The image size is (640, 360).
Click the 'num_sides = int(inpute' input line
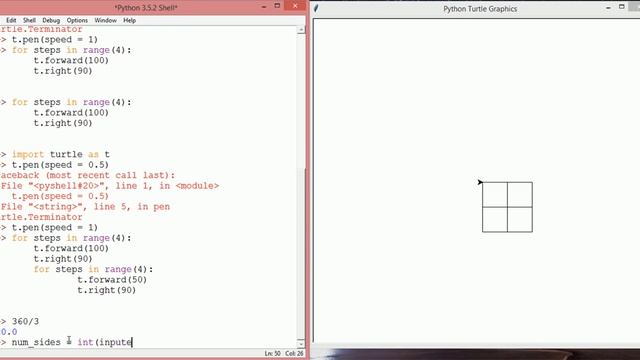pyautogui.click(x=72, y=342)
